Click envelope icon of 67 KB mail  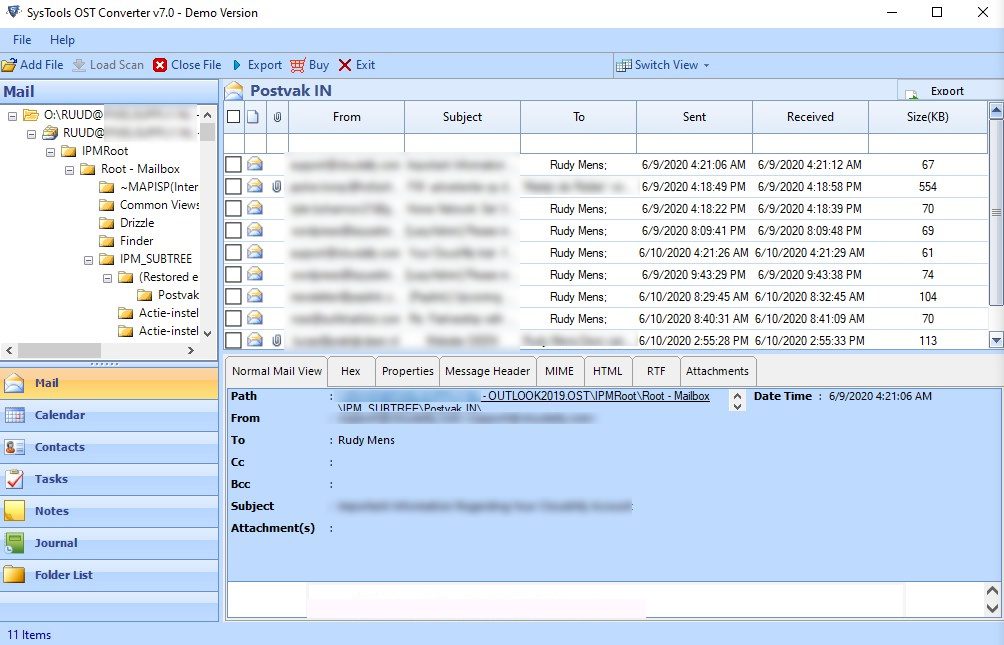[x=255, y=164]
